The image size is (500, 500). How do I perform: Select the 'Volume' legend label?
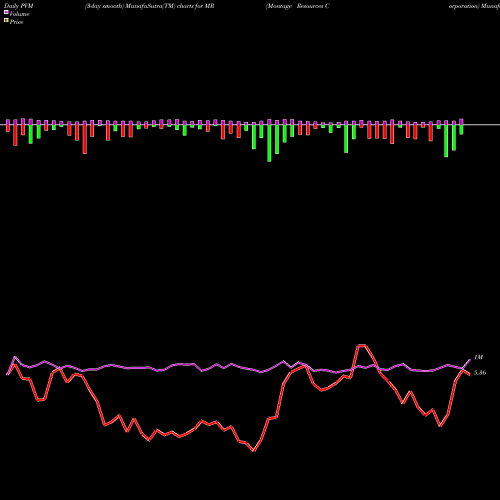pyautogui.click(x=19, y=14)
